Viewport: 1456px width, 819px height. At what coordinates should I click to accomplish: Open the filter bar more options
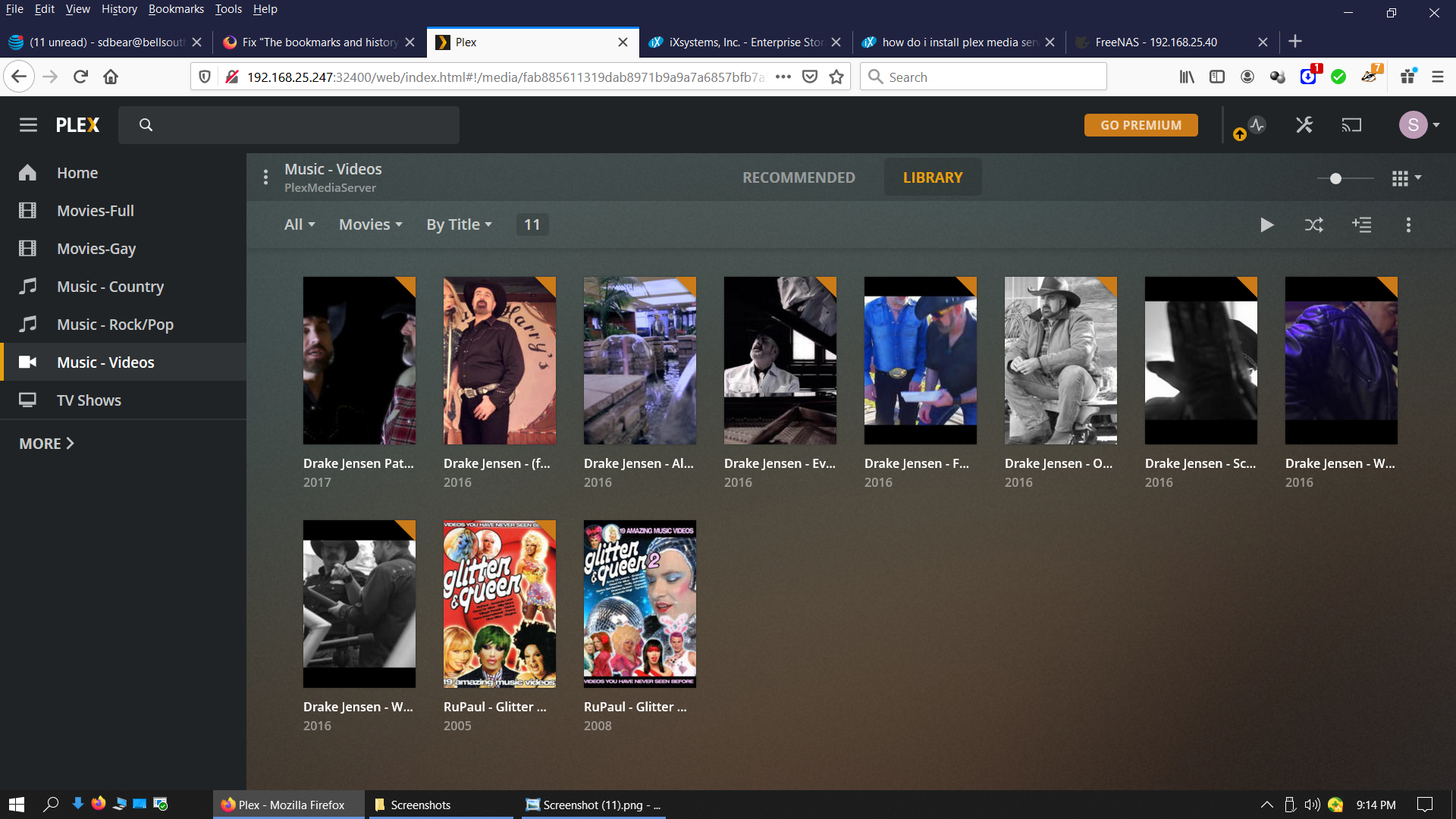1408,224
